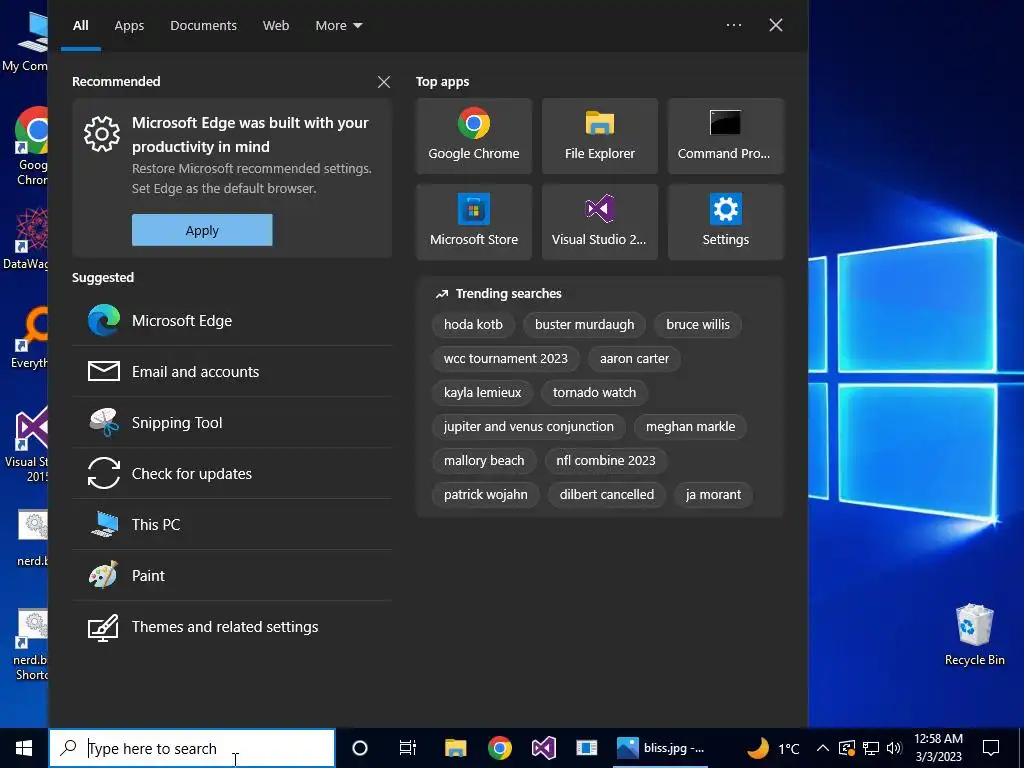The height and width of the screenshot is (768, 1024).
Task: Dismiss the Recommended card
Action: [384, 82]
